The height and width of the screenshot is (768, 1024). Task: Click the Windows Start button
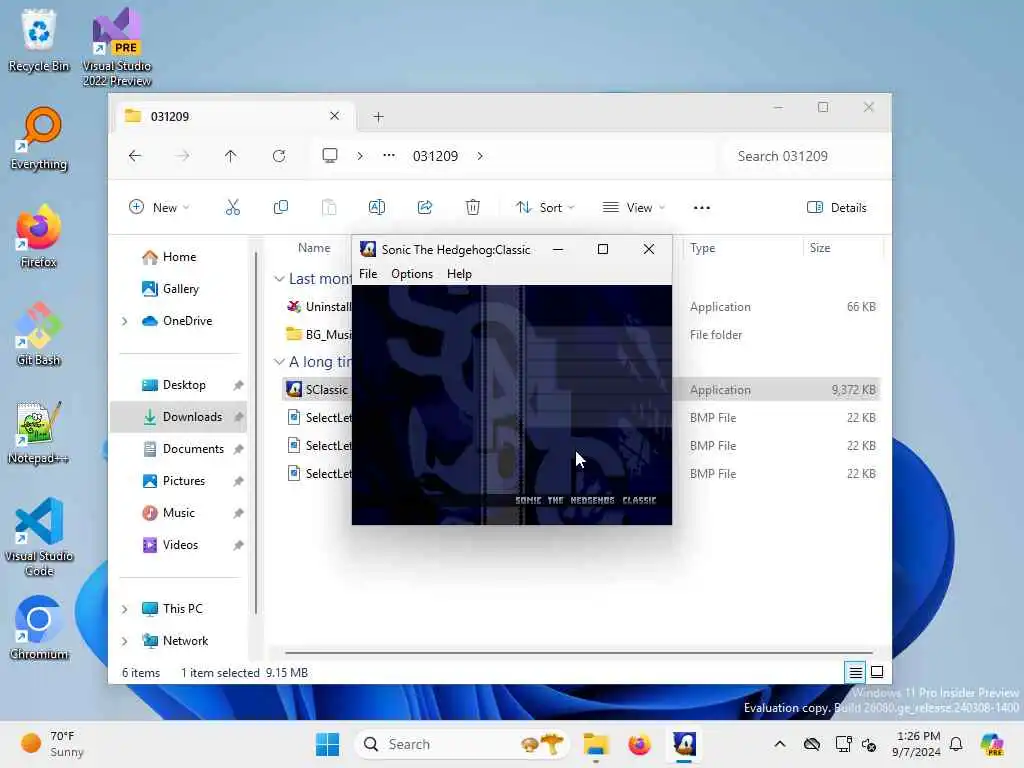pyautogui.click(x=327, y=744)
